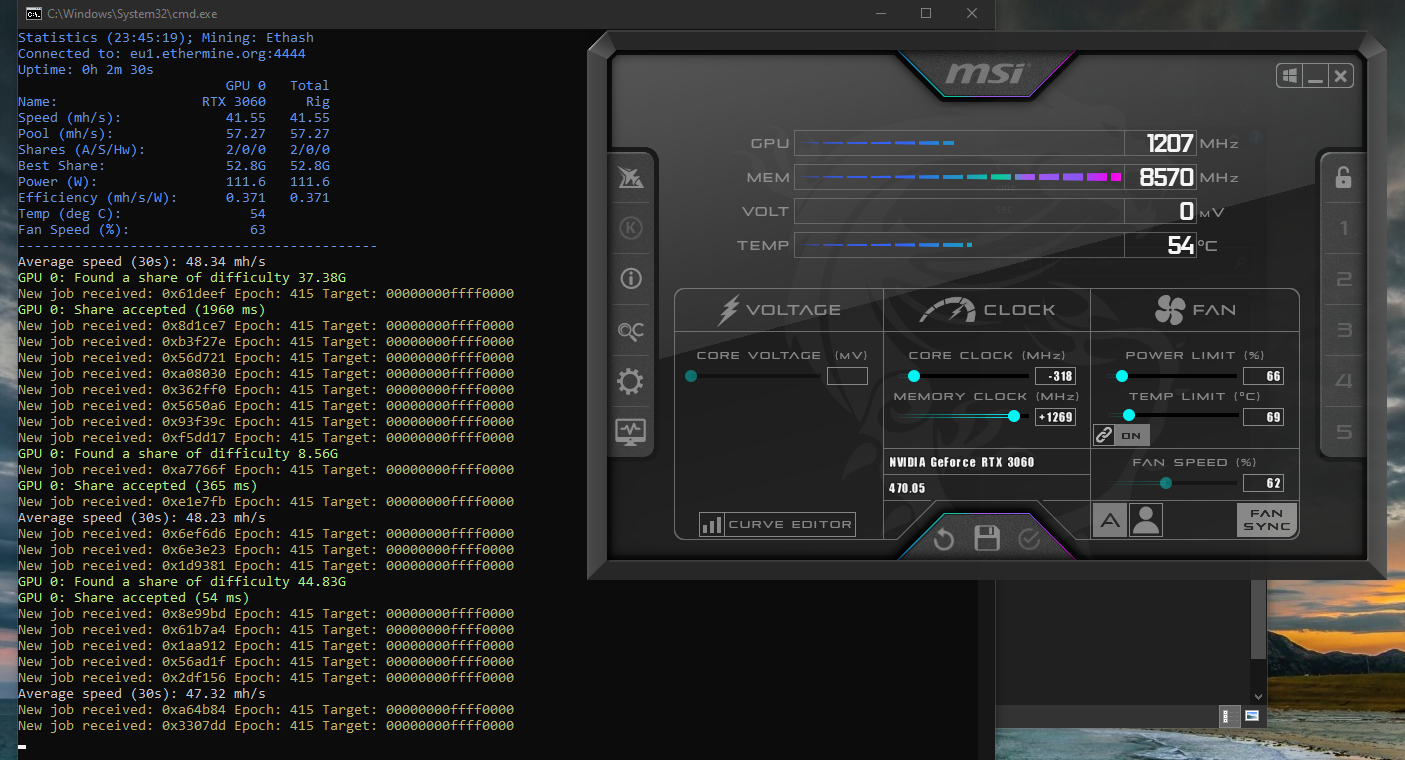Maximize the cmd.exe window
The height and width of the screenshot is (760, 1405).
coord(926,13)
